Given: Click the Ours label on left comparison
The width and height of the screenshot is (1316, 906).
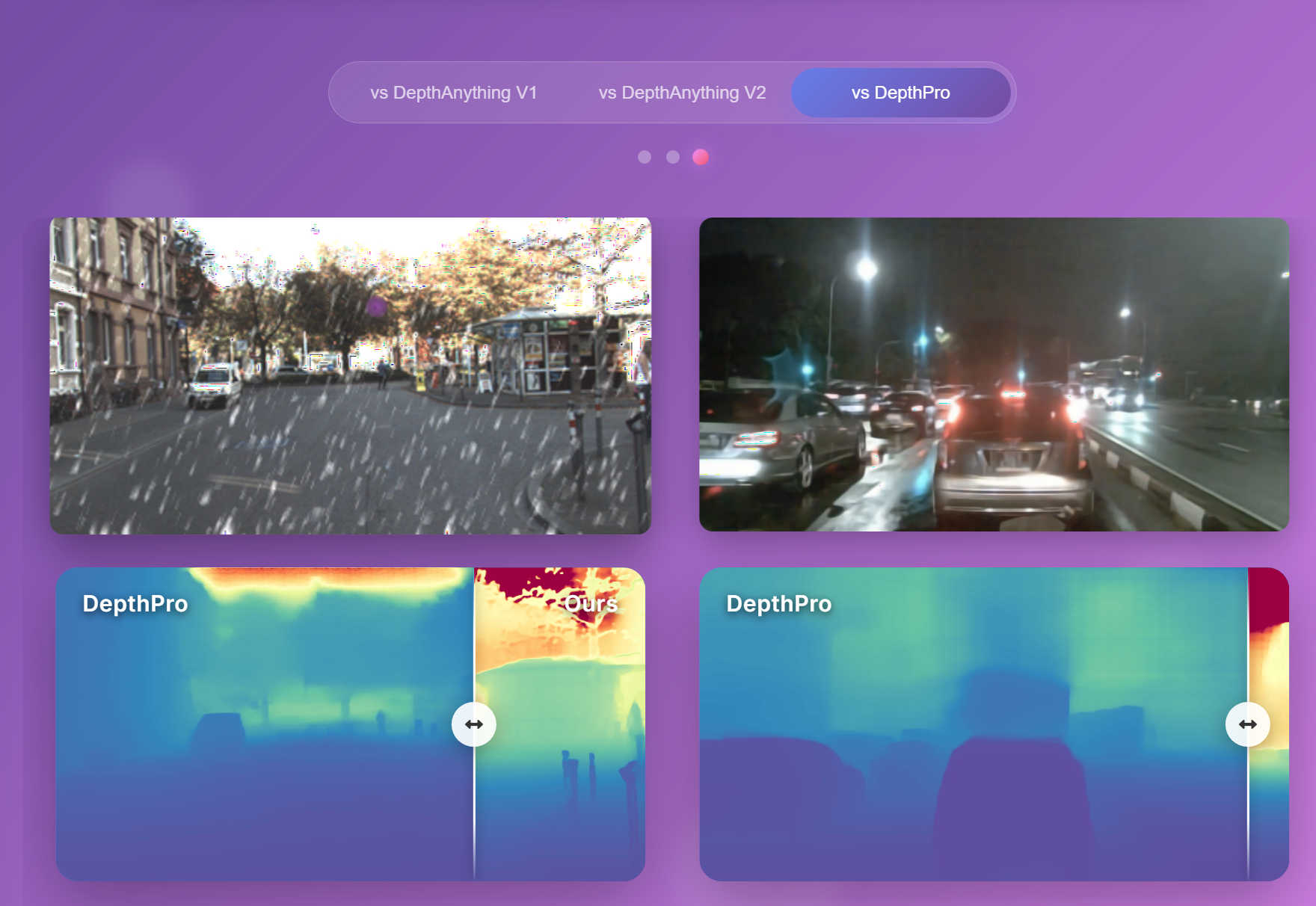Looking at the screenshot, I should click(591, 604).
